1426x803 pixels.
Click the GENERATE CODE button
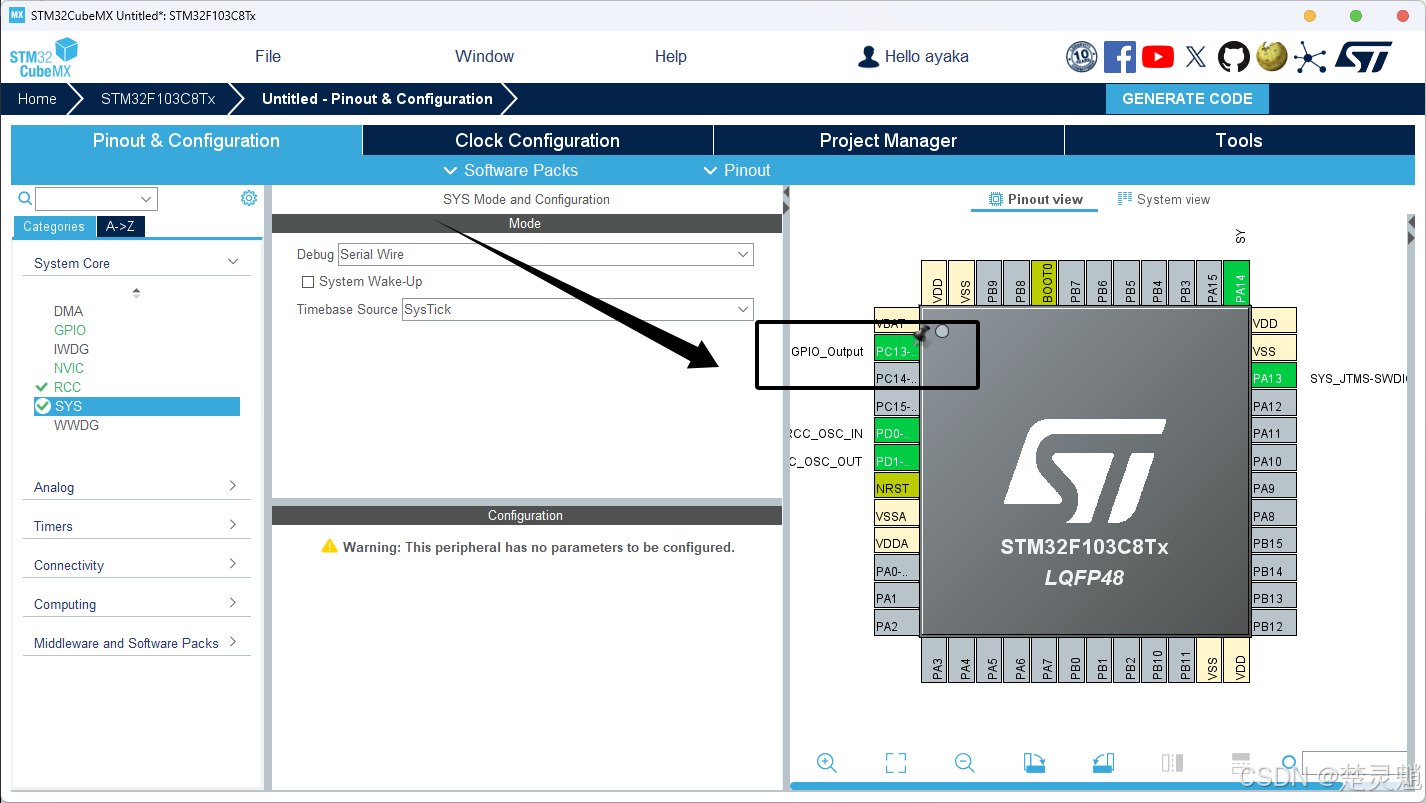pyautogui.click(x=1187, y=99)
